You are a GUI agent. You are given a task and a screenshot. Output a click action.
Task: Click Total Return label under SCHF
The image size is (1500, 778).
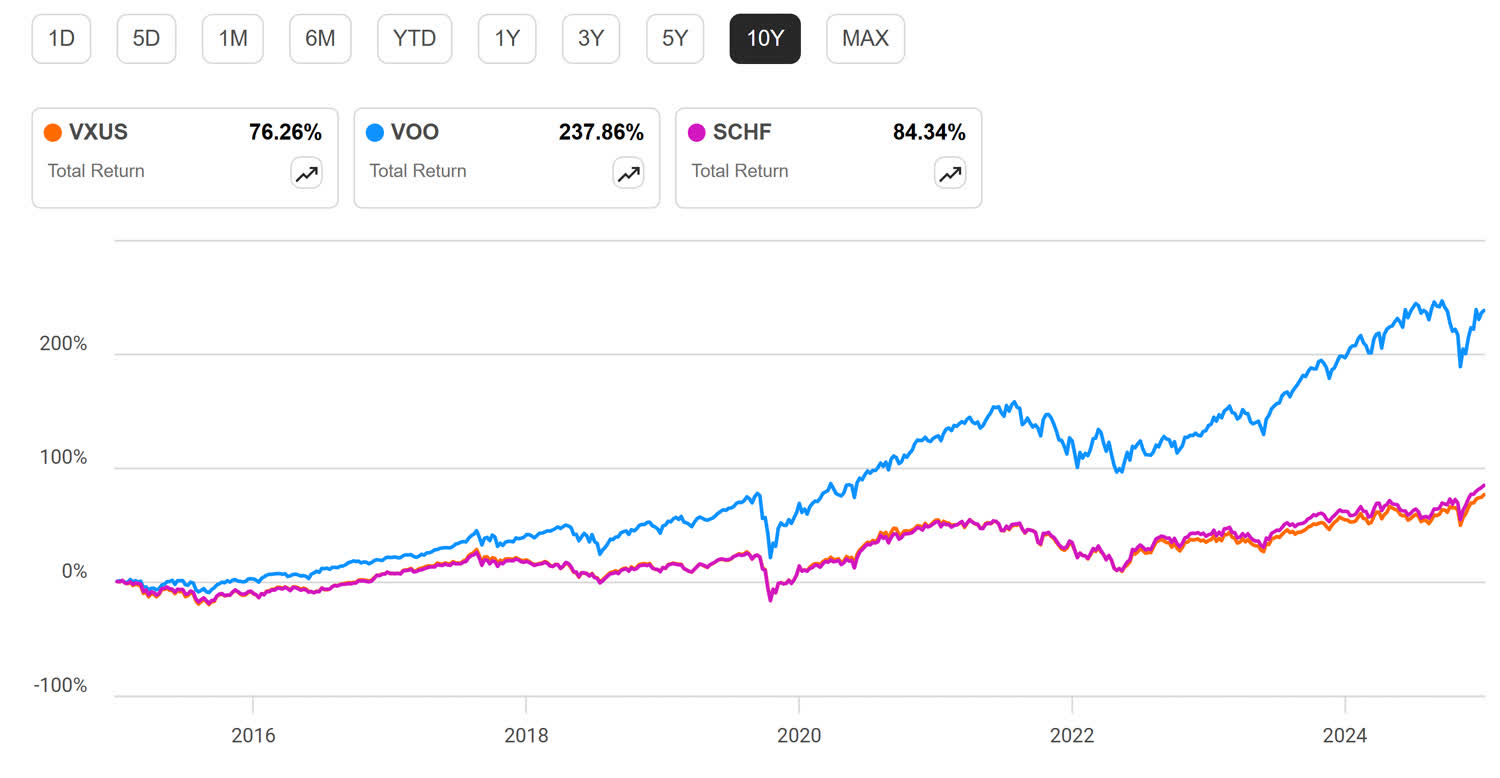click(739, 171)
